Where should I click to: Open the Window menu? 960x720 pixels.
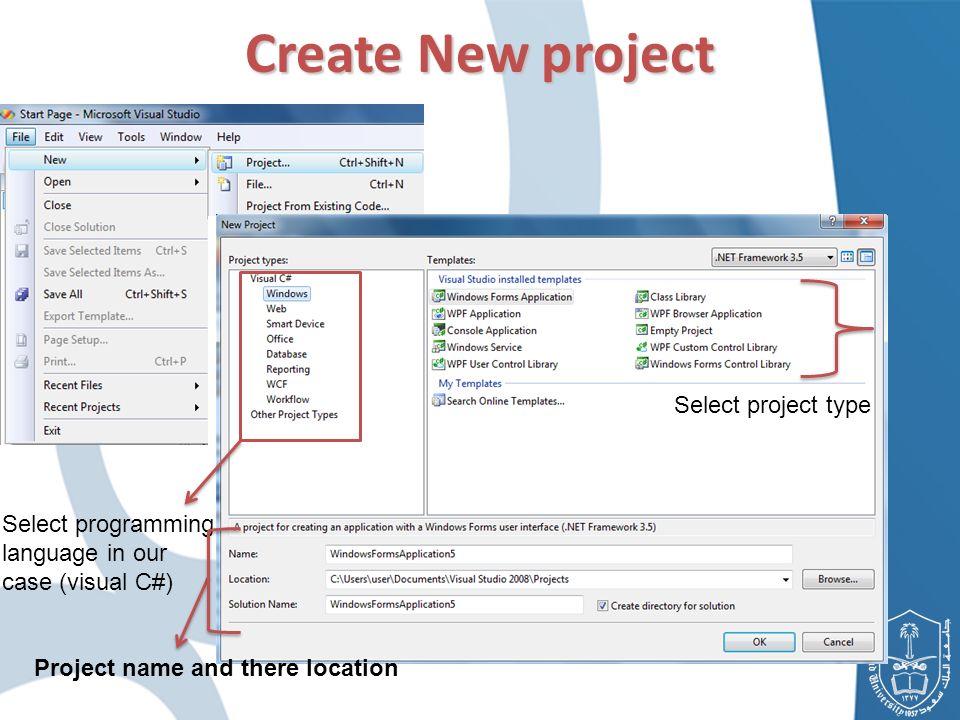click(181, 137)
